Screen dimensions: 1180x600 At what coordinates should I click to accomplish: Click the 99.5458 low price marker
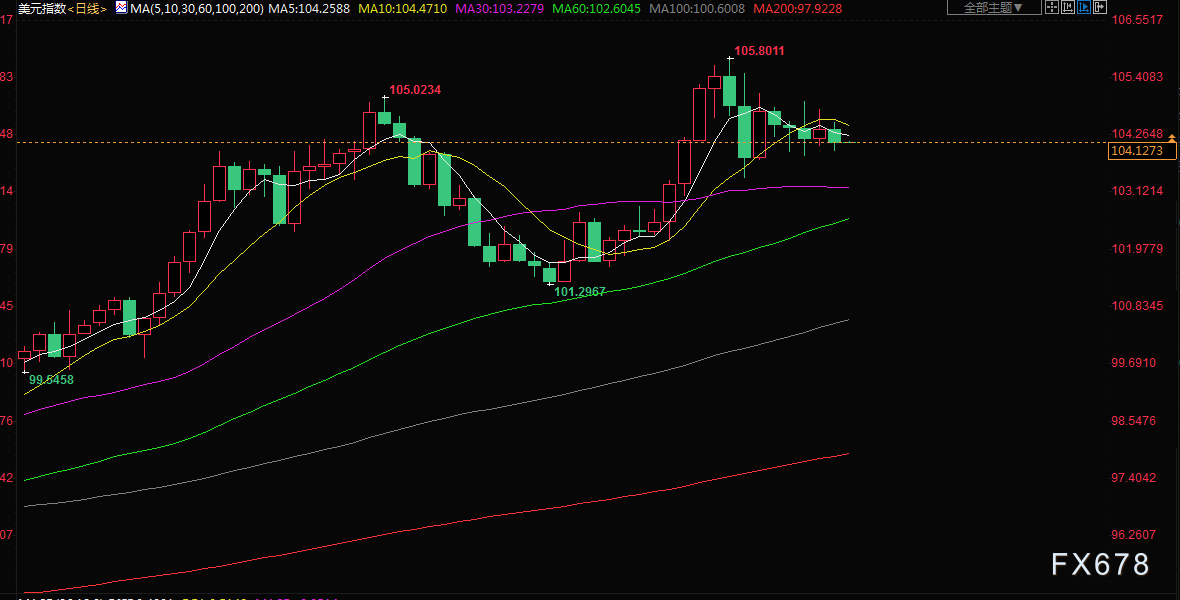coord(51,379)
